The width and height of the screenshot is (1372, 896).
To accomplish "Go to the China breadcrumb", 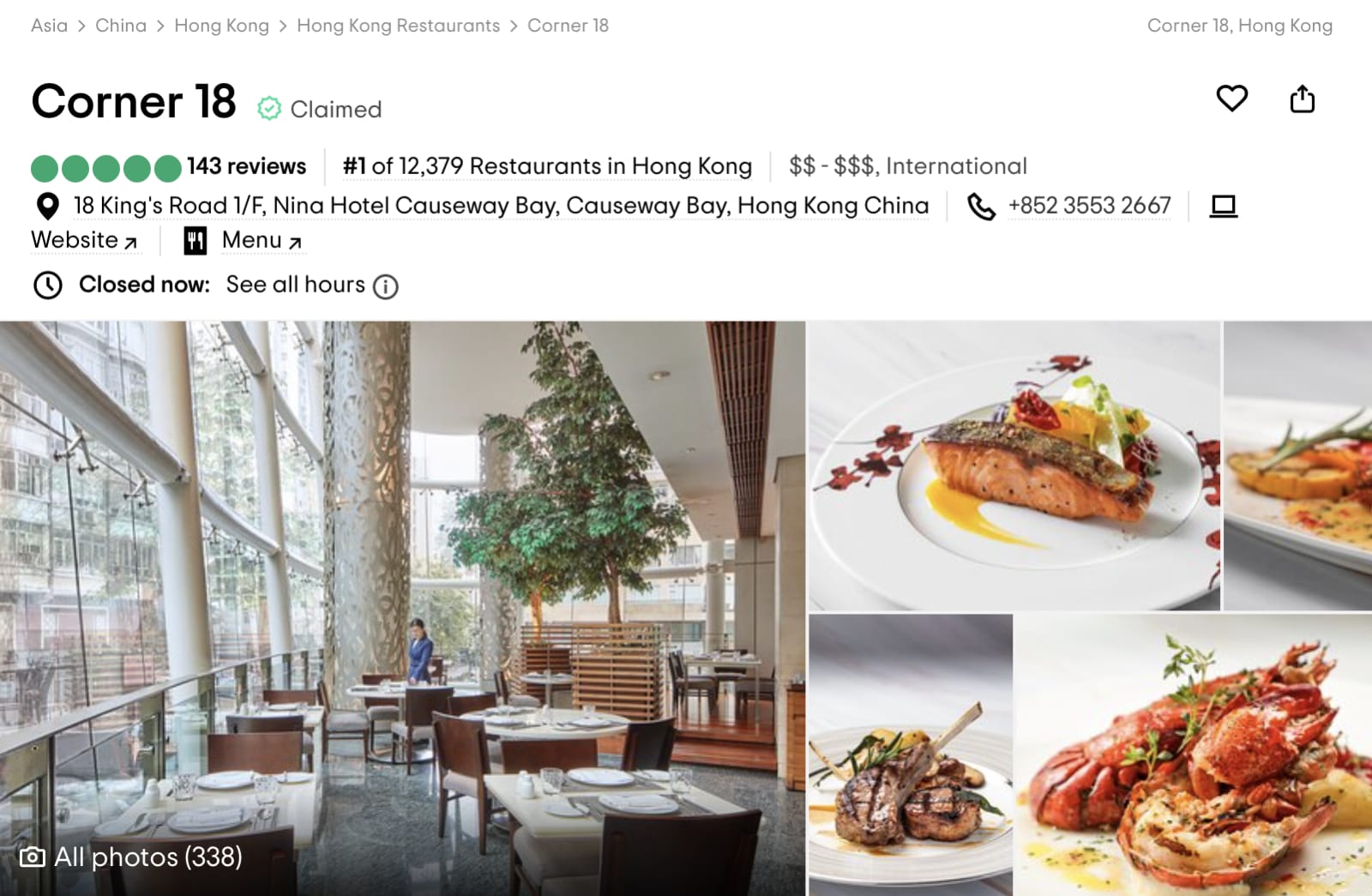I will click(121, 26).
